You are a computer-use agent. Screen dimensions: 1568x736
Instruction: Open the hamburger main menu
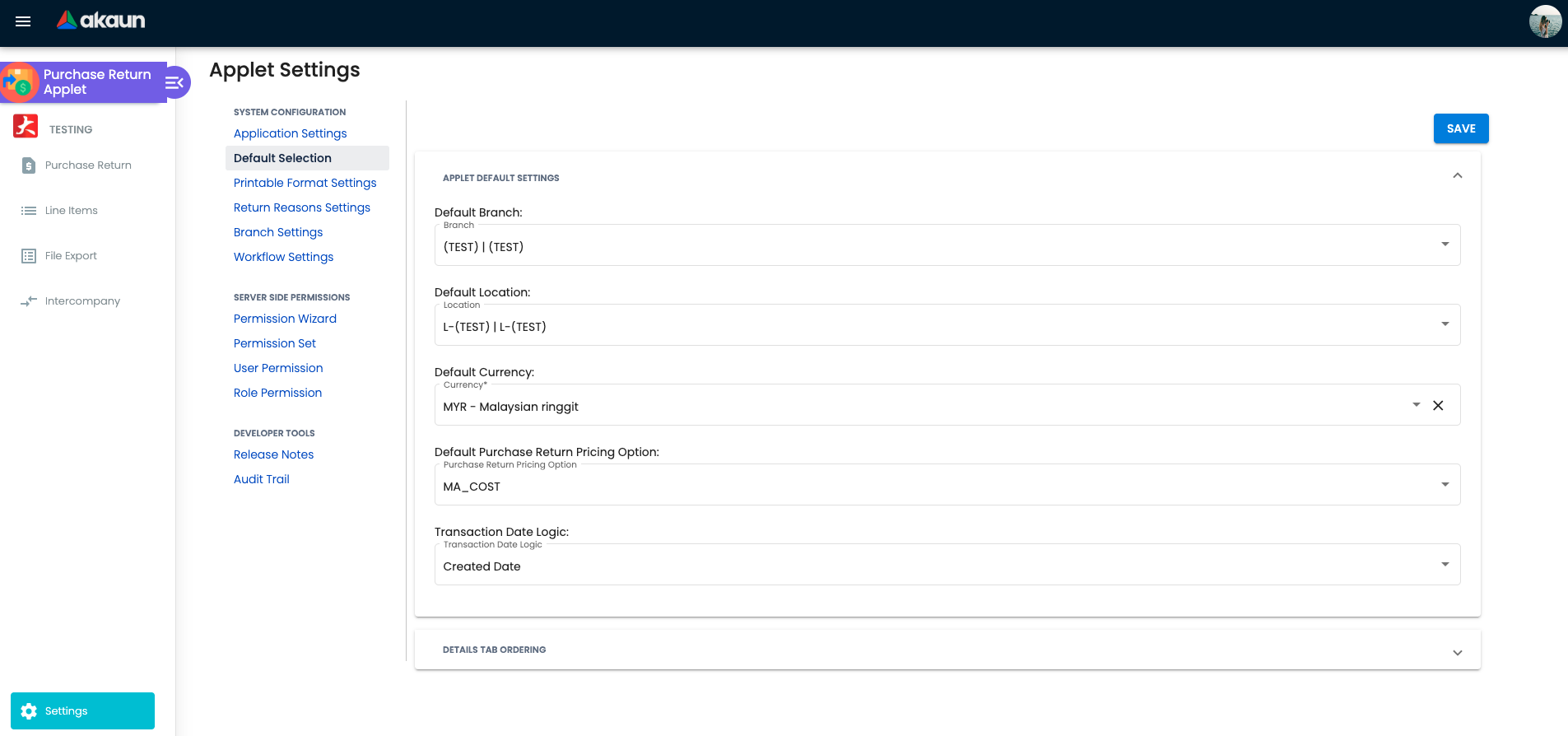click(23, 21)
